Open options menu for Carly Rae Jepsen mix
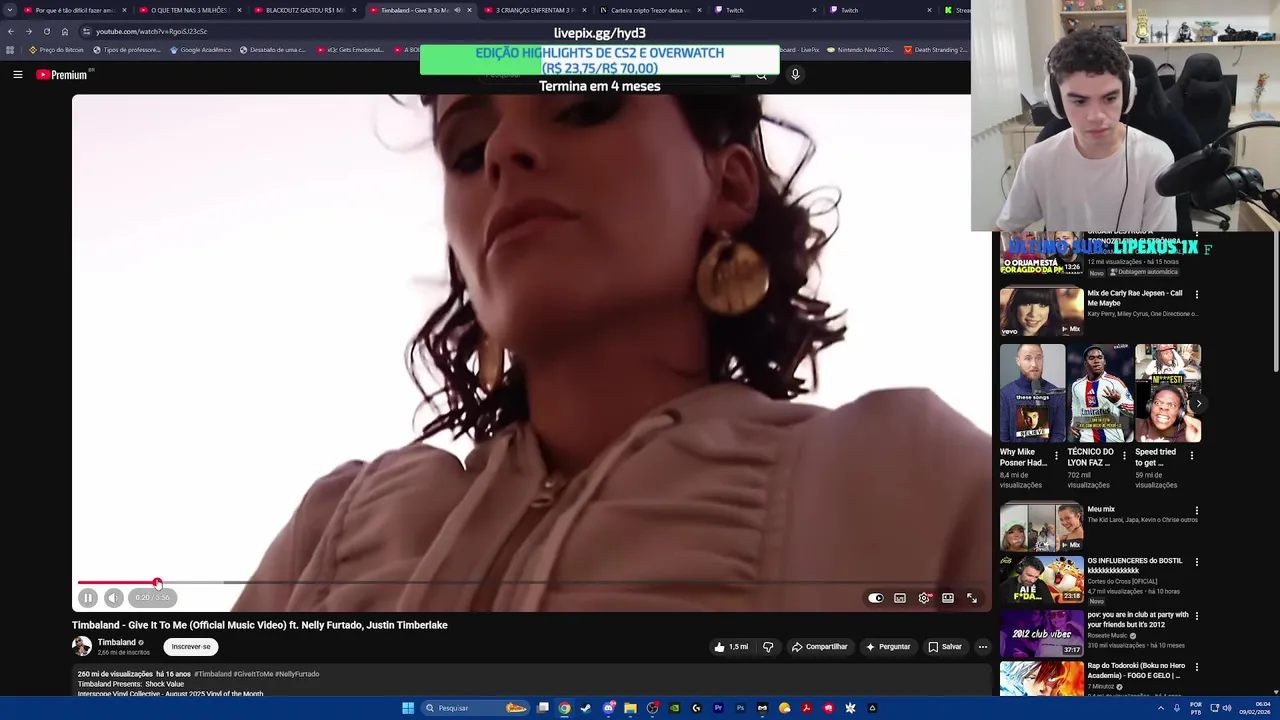Viewport: 1280px width, 720px height. [1196, 295]
